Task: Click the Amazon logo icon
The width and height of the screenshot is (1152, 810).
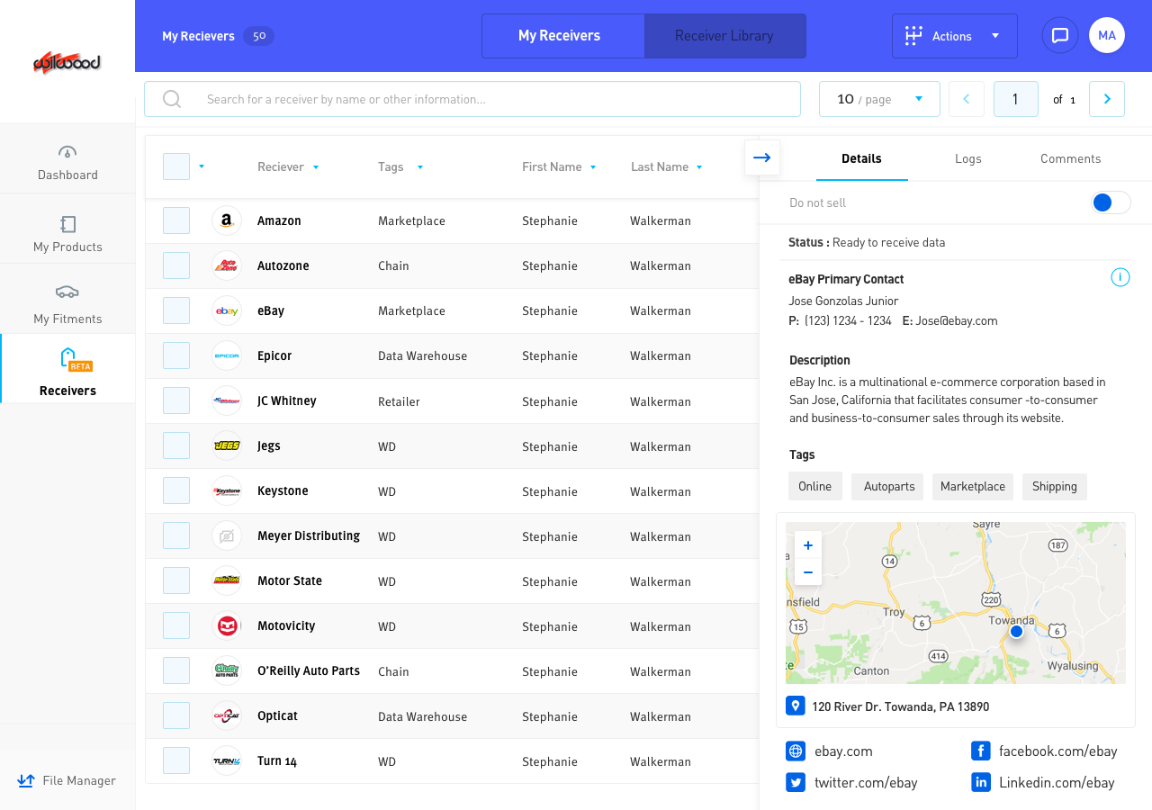Action: tap(226, 221)
